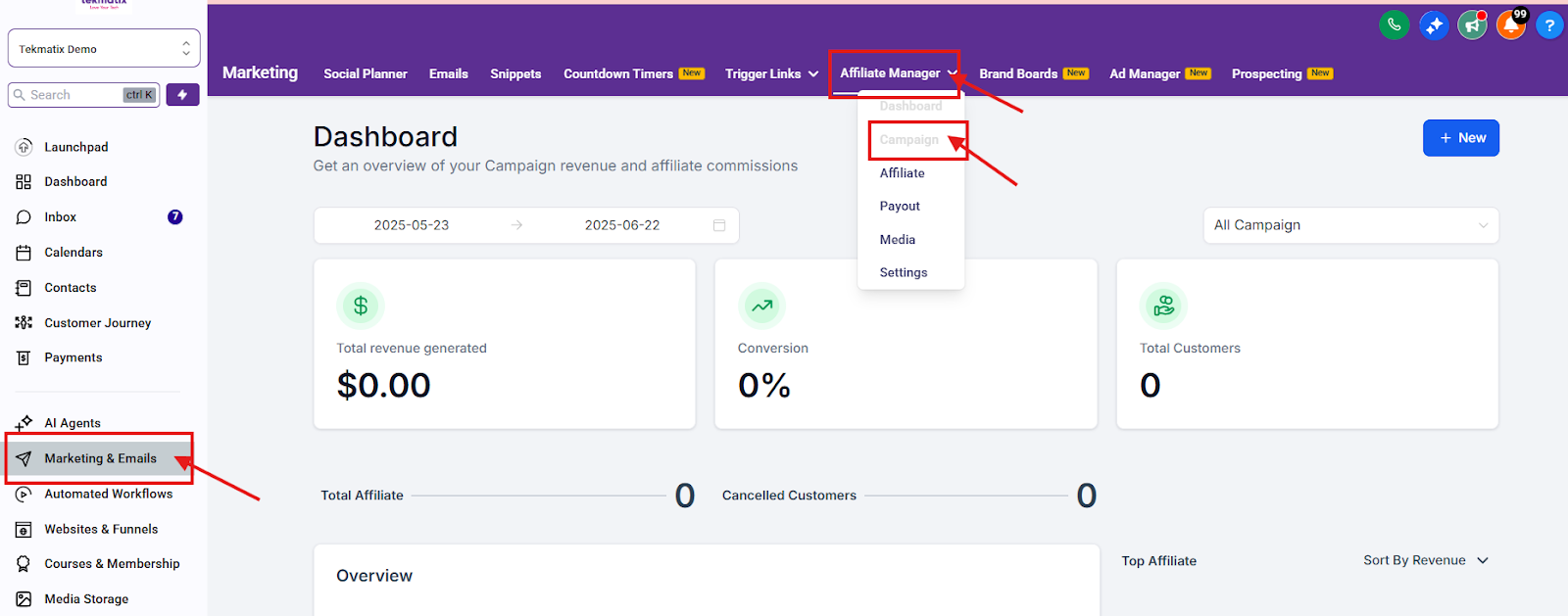
Task: Open the blue AI sparkle assistant icon
Action: point(1434,25)
